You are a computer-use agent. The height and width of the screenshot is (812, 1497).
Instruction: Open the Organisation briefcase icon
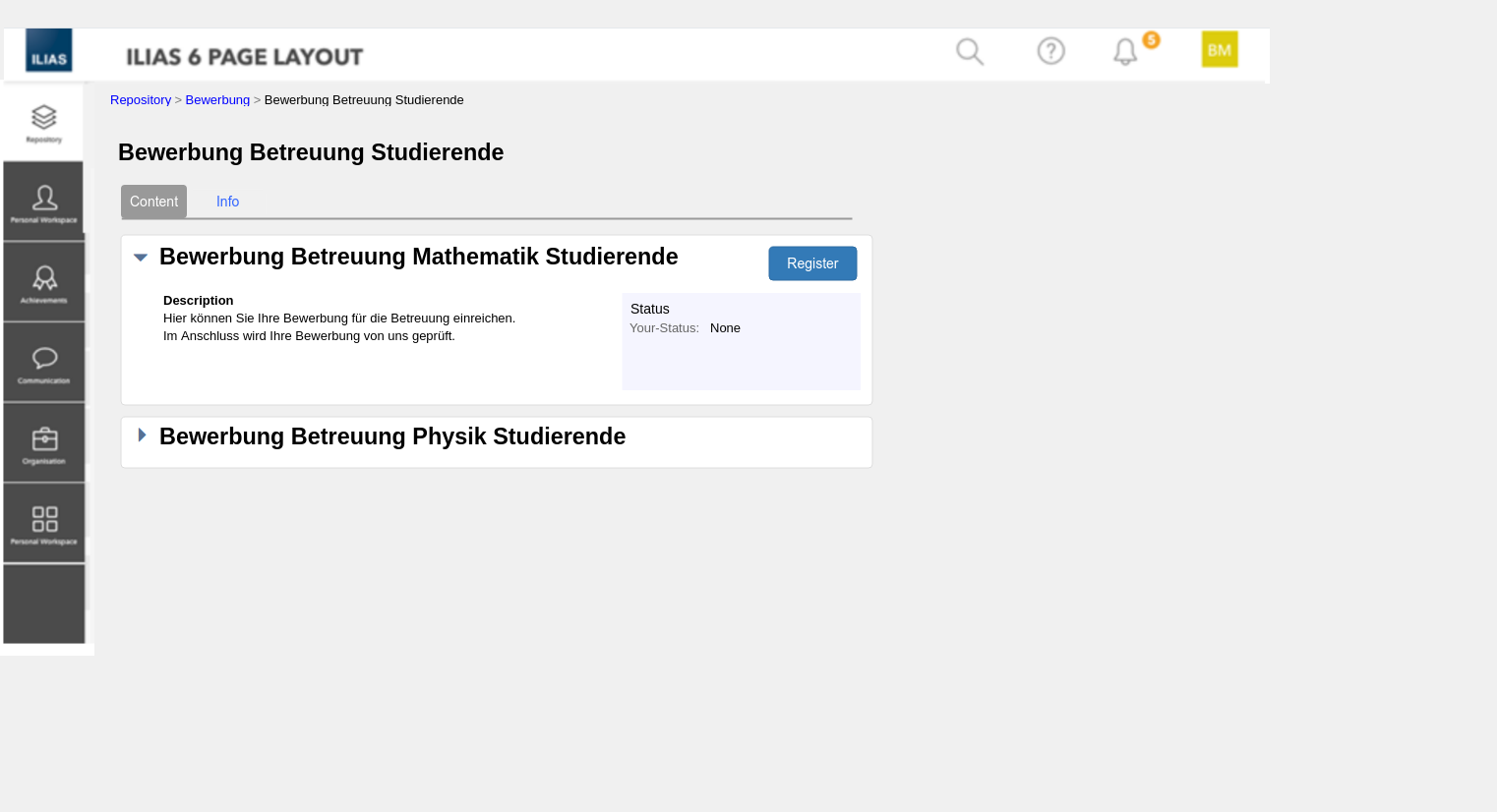[x=44, y=442]
